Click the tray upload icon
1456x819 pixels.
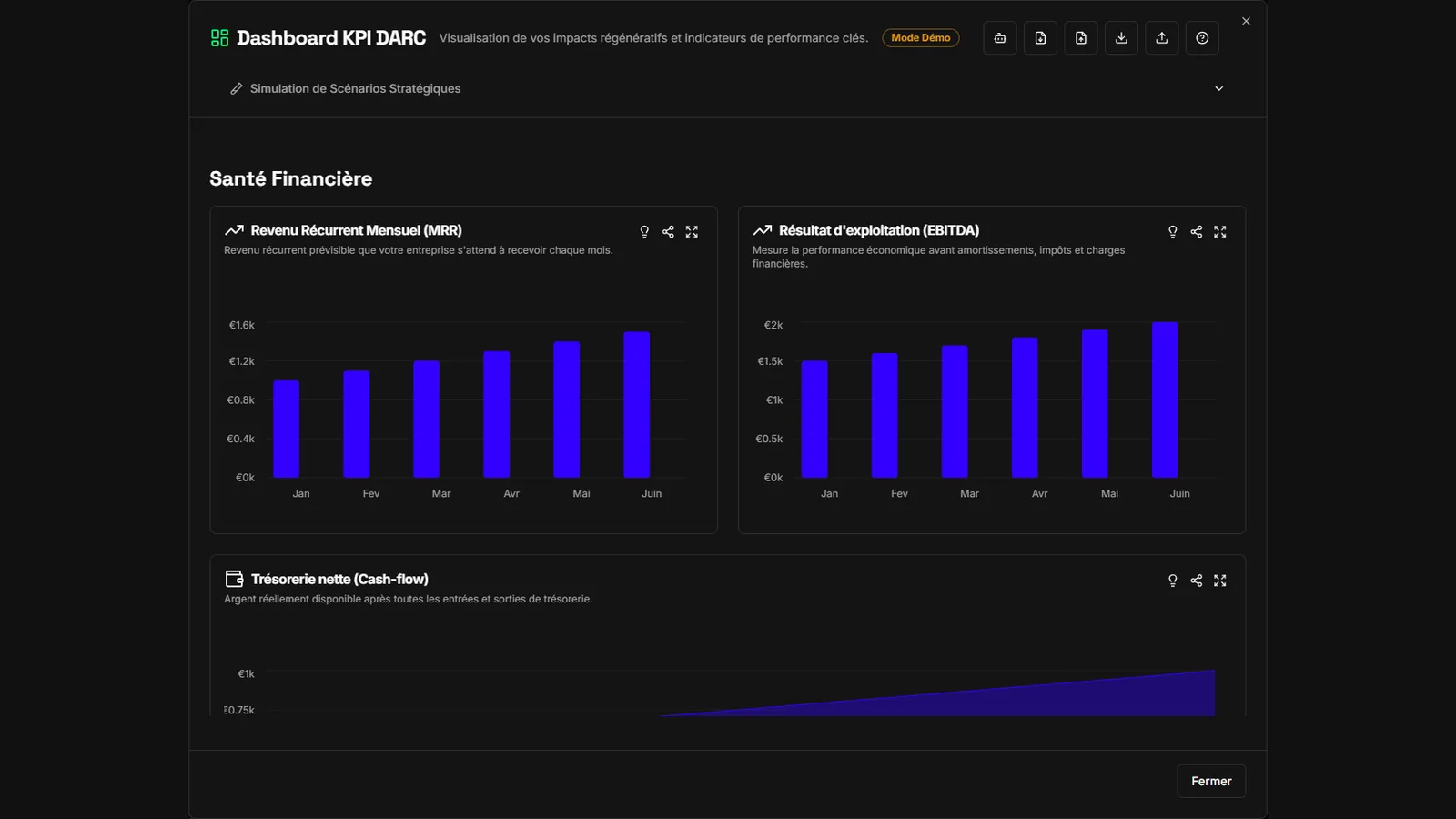1162,38
